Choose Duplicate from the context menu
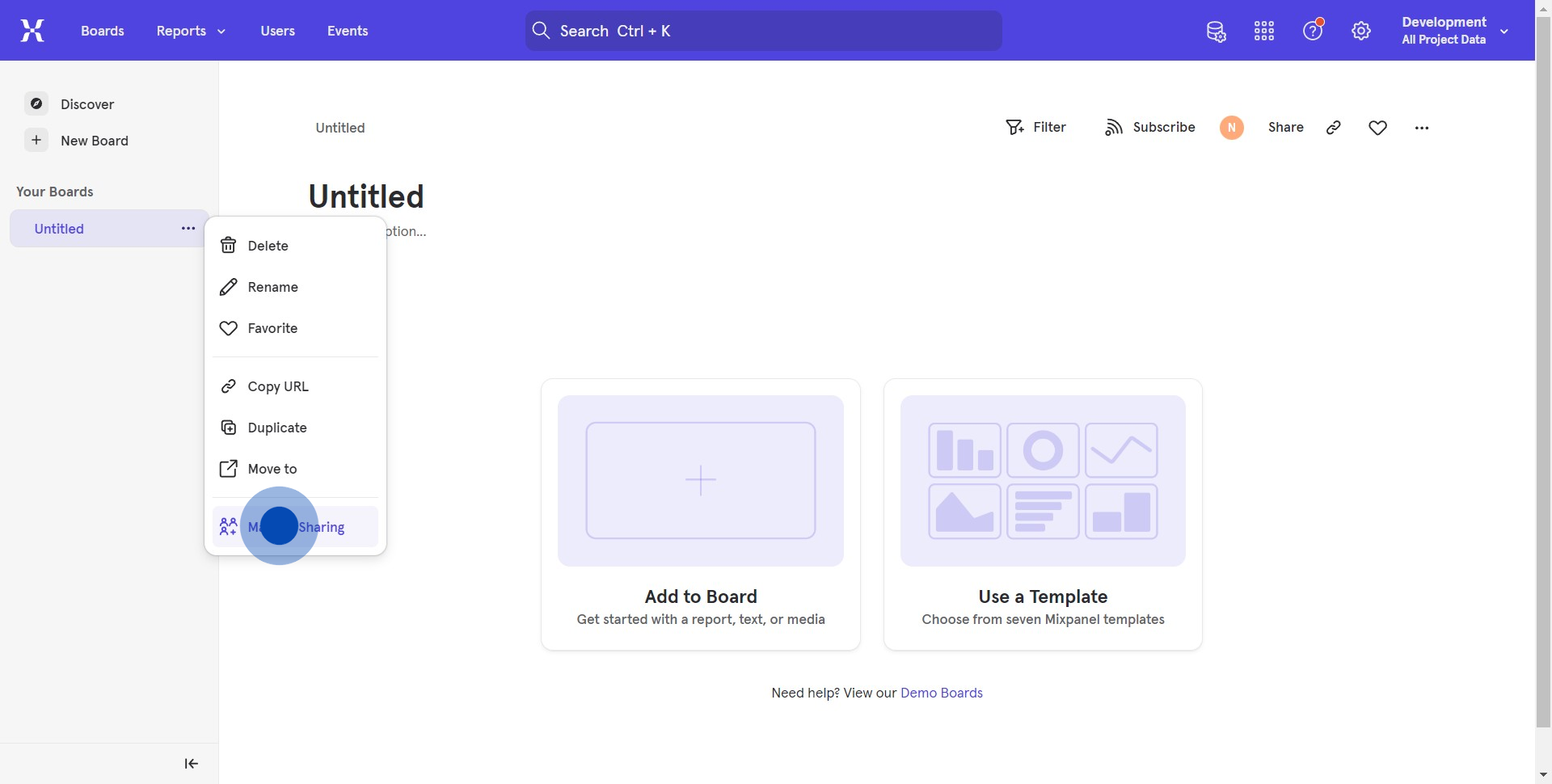This screenshot has width=1552, height=784. pos(276,428)
